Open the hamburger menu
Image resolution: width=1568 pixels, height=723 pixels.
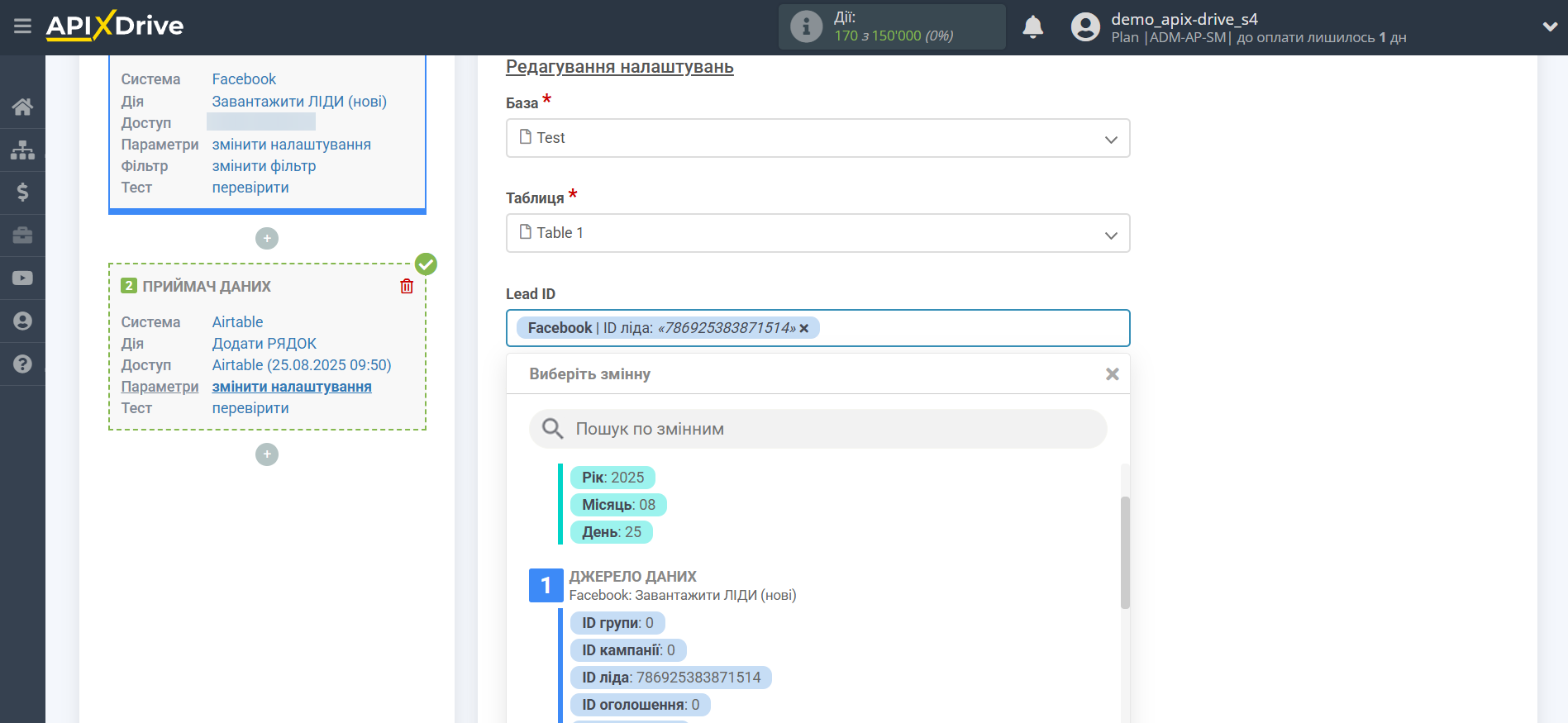[x=22, y=26]
